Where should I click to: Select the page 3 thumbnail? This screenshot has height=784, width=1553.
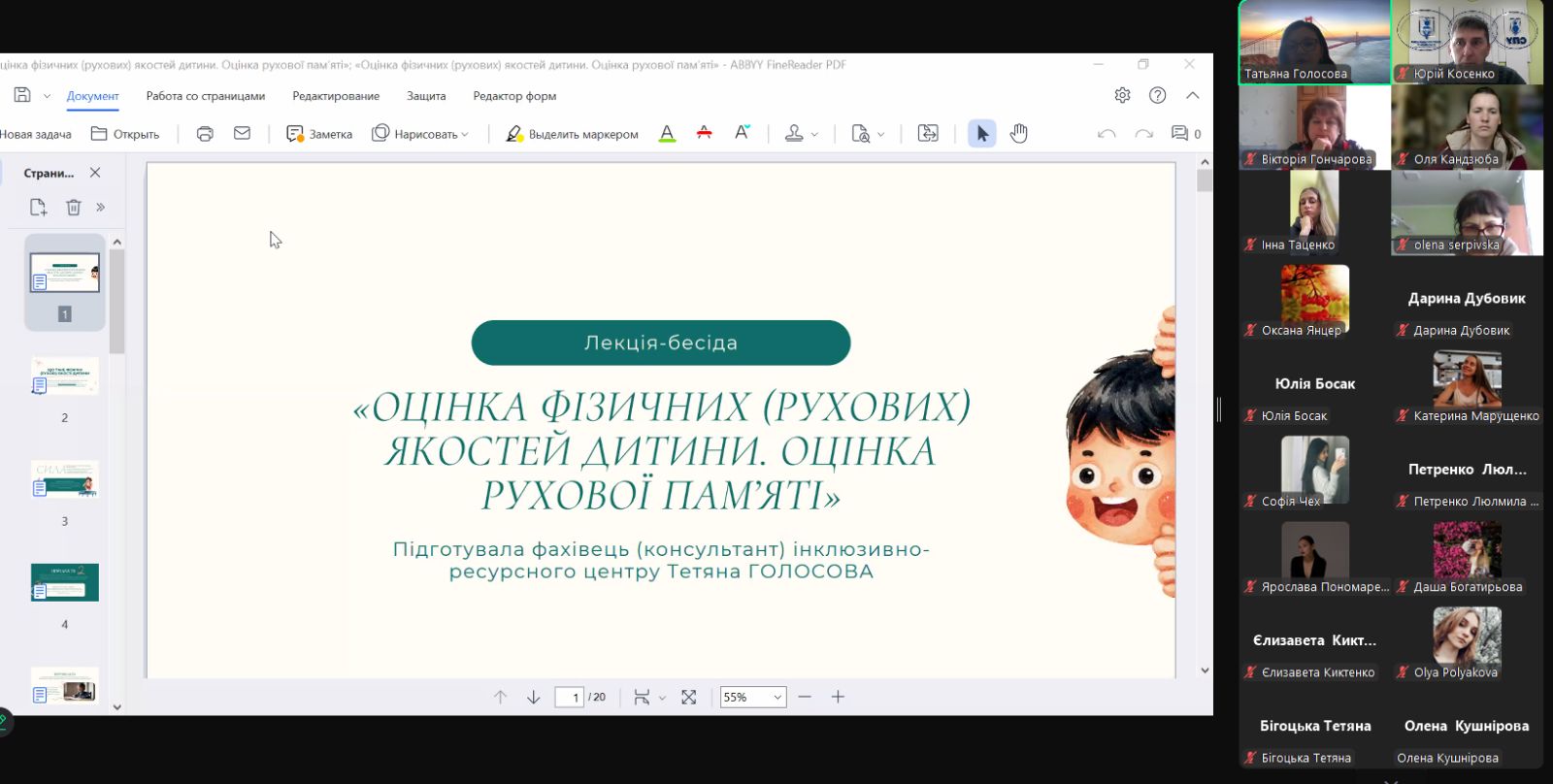click(65, 480)
